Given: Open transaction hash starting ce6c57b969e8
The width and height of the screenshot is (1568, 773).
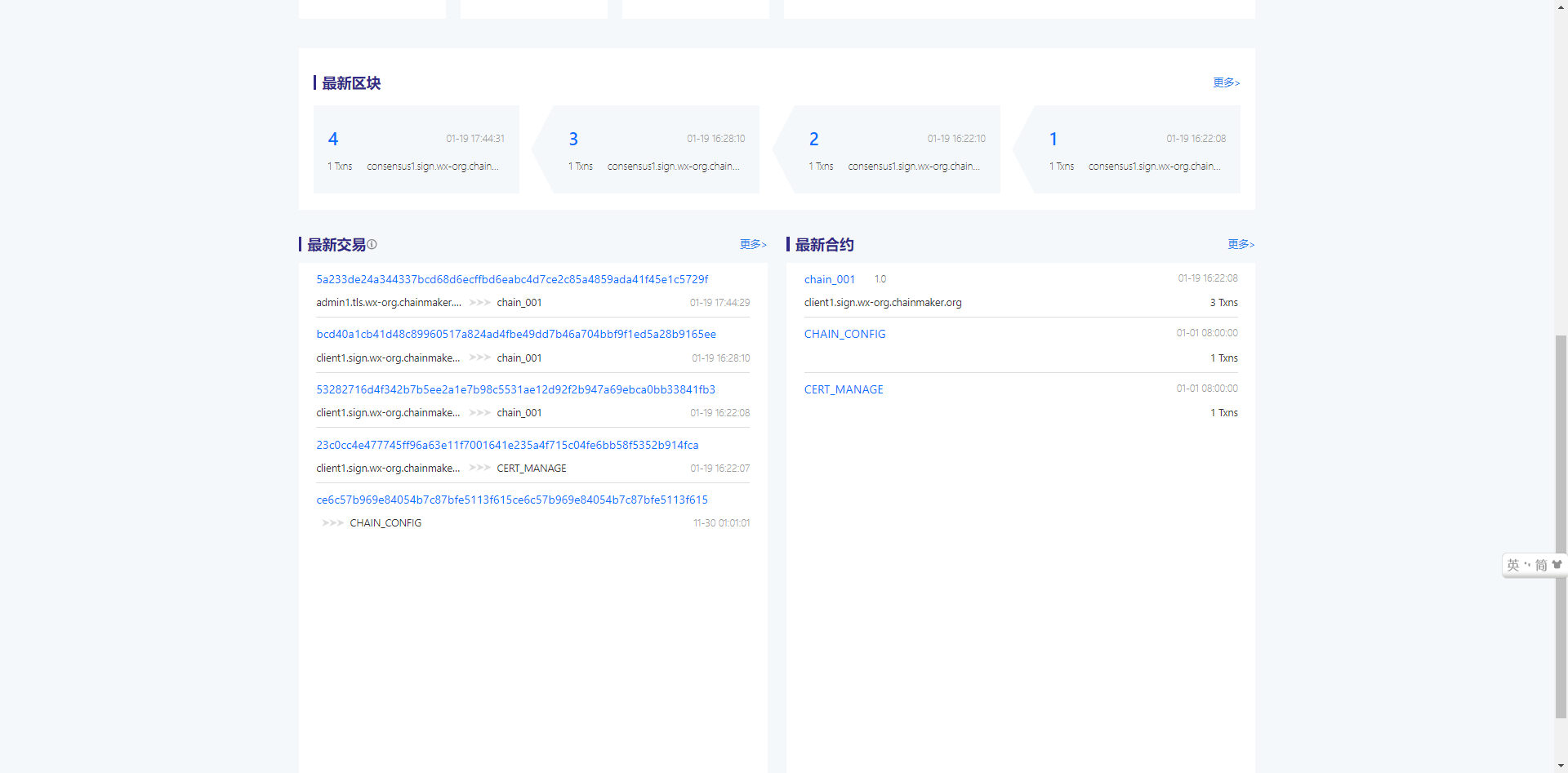Looking at the screenshot, I should click(512, 500).
